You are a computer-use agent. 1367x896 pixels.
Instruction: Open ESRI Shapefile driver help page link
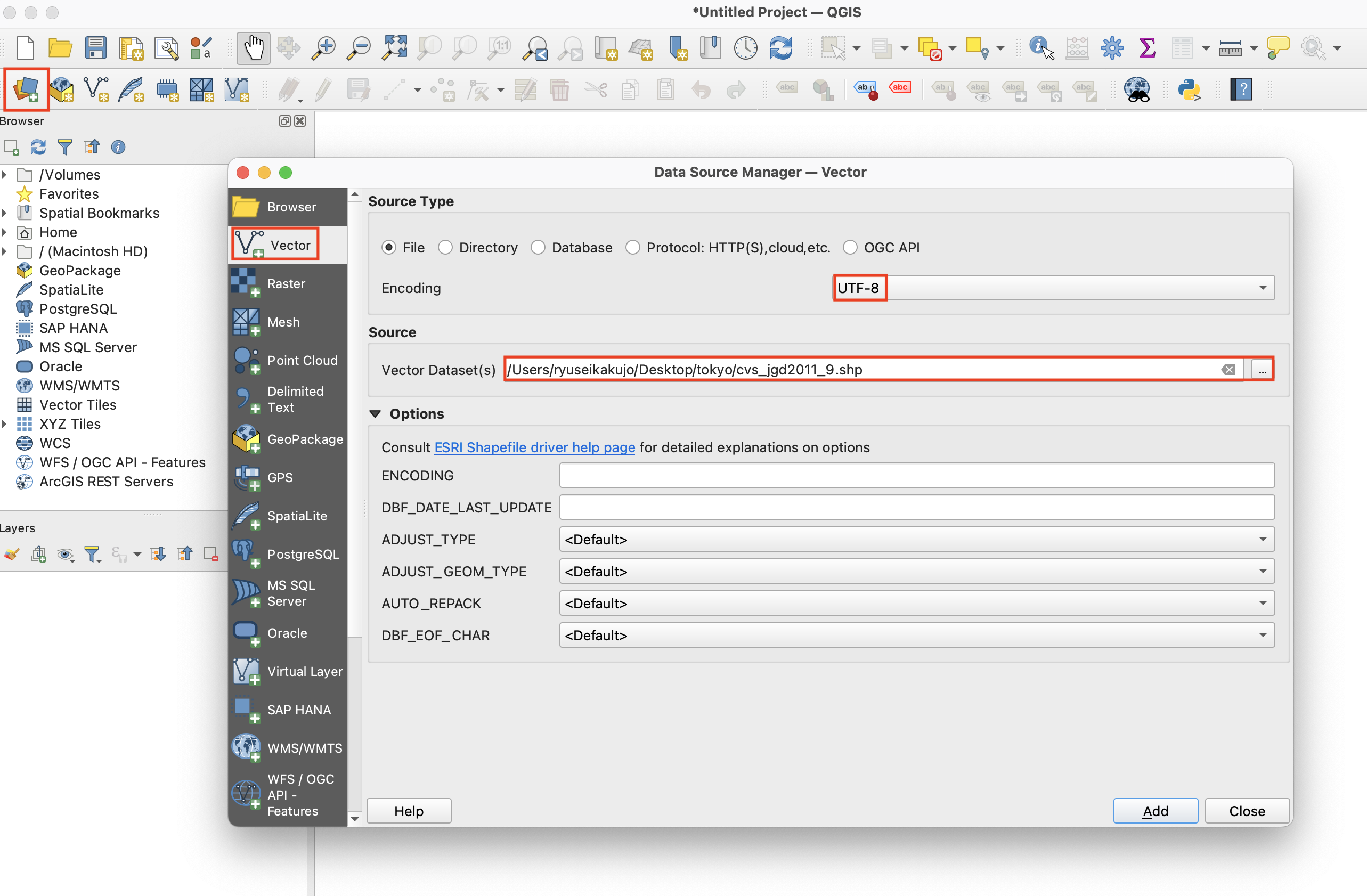(x=534, y=447)
